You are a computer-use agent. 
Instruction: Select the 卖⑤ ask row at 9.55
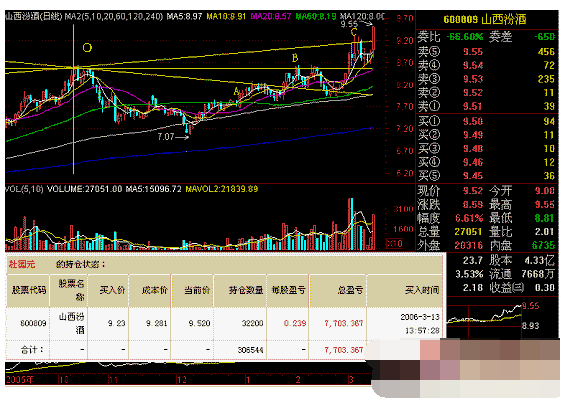point(486,52)
